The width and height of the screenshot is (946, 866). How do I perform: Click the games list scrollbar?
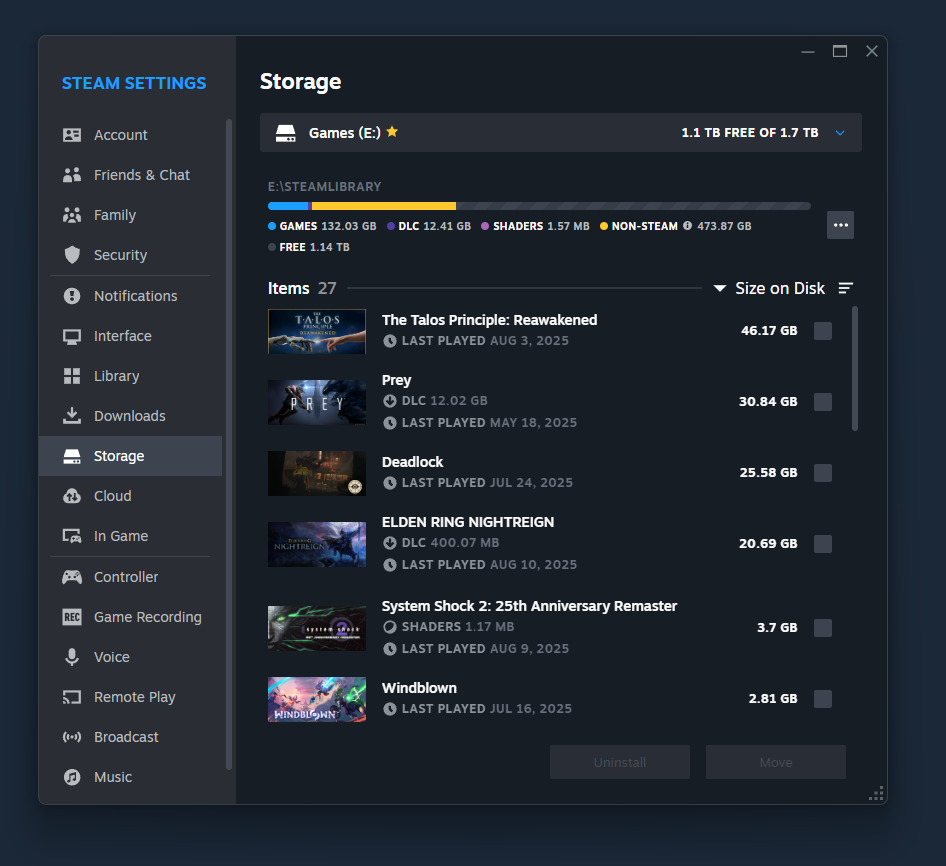tap(854, 368)
